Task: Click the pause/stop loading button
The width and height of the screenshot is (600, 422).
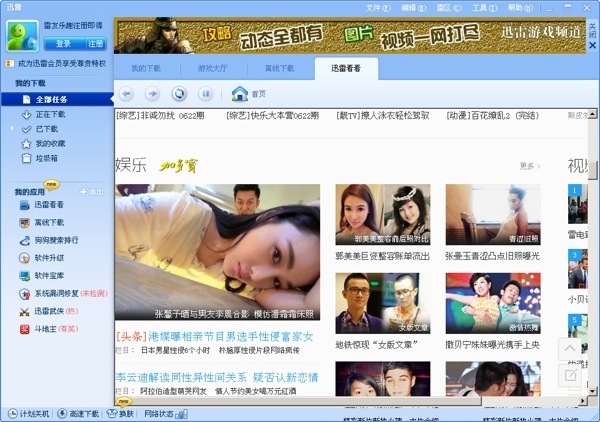Action: [x=205, y=94]
